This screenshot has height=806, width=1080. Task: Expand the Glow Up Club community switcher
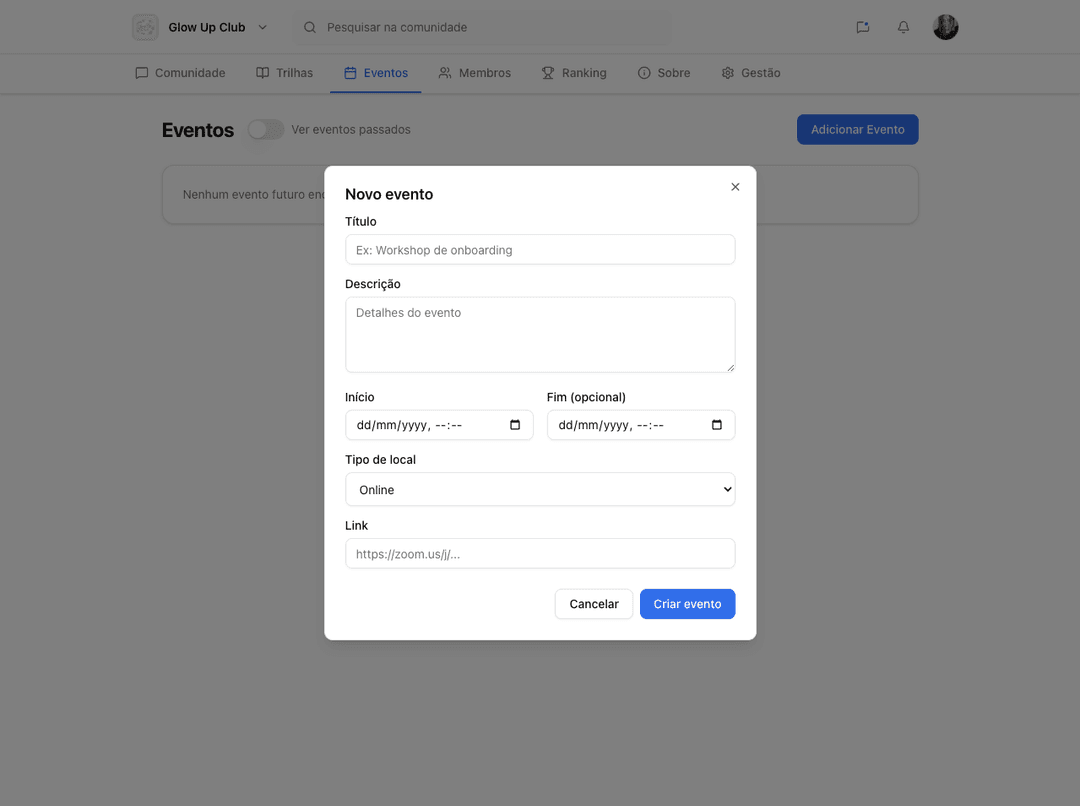tap(262, 27)
